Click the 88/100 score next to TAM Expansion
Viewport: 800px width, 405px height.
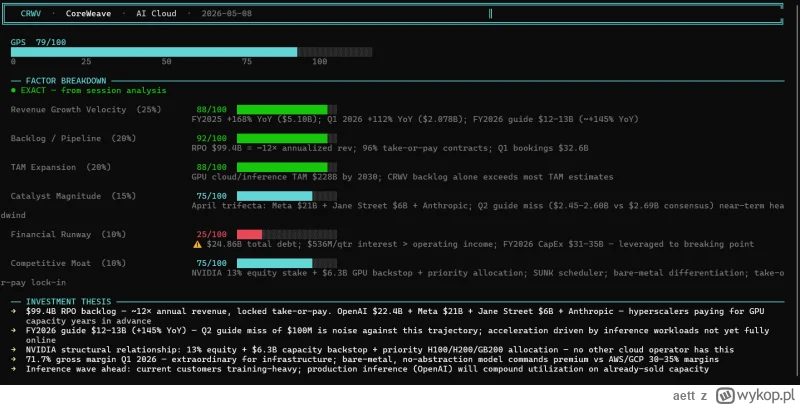coord(211,167)
